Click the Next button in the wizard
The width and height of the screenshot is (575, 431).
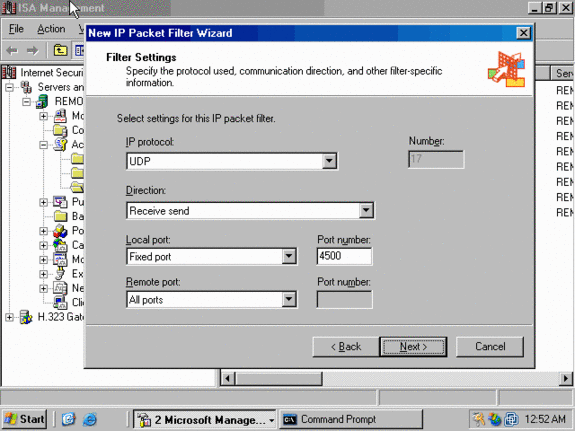pos(413,347)
